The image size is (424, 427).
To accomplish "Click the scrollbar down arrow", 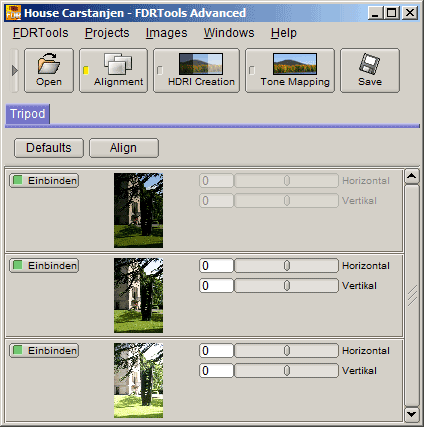I will [412, 414].
